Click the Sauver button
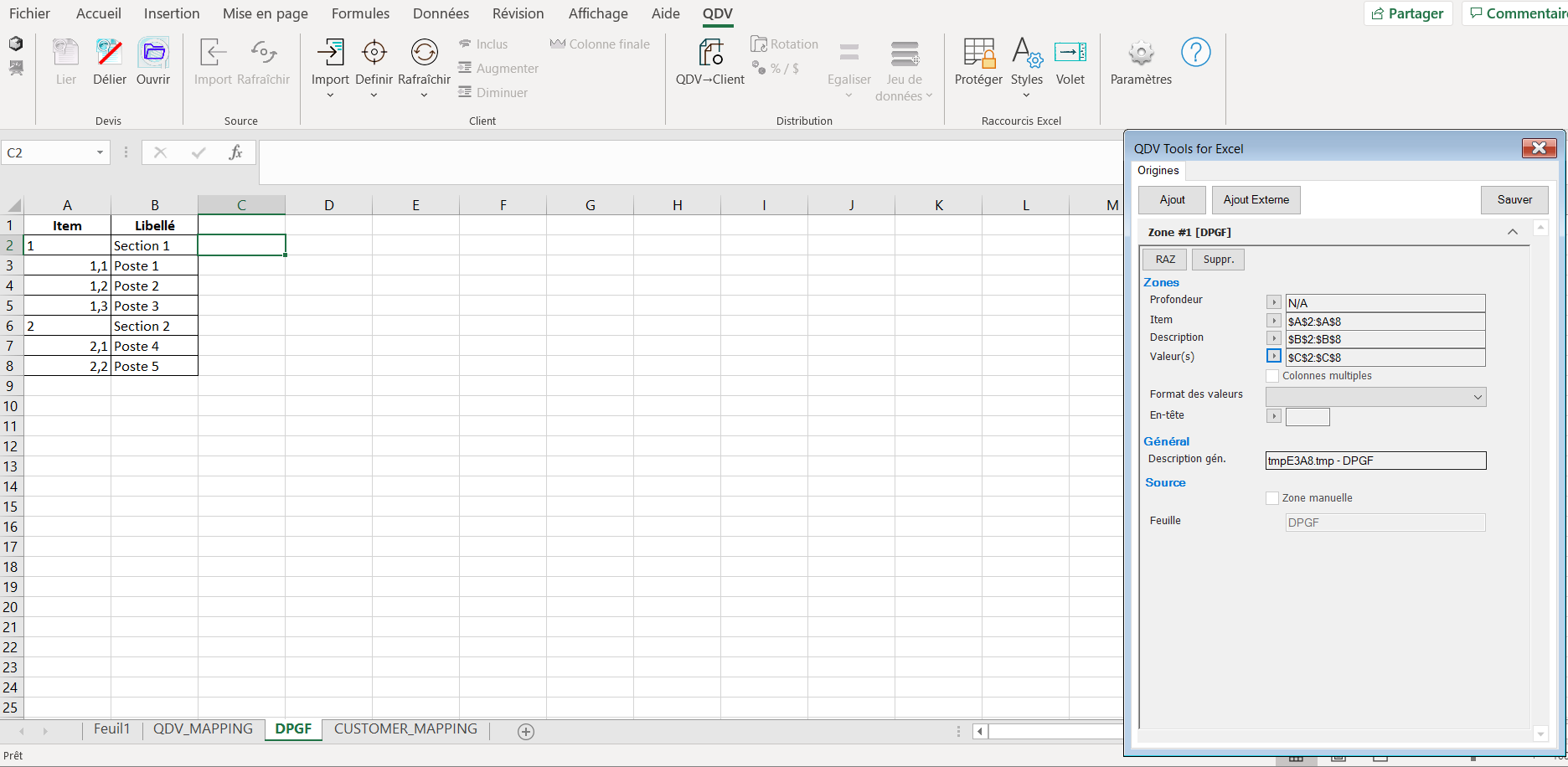The height and width of the screenshot is (767, 1568). (x=1514, y=200)
